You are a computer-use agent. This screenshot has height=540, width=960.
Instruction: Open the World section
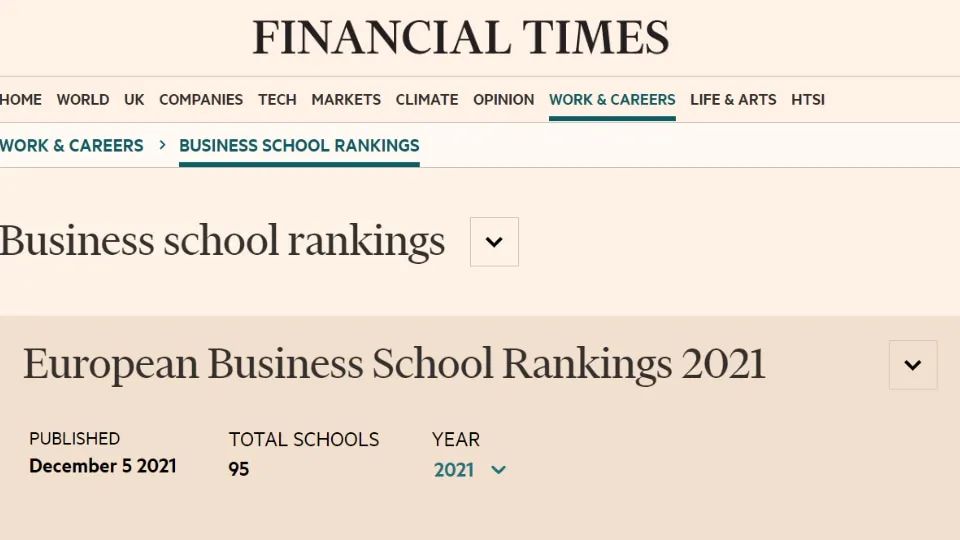coord(83,99)
